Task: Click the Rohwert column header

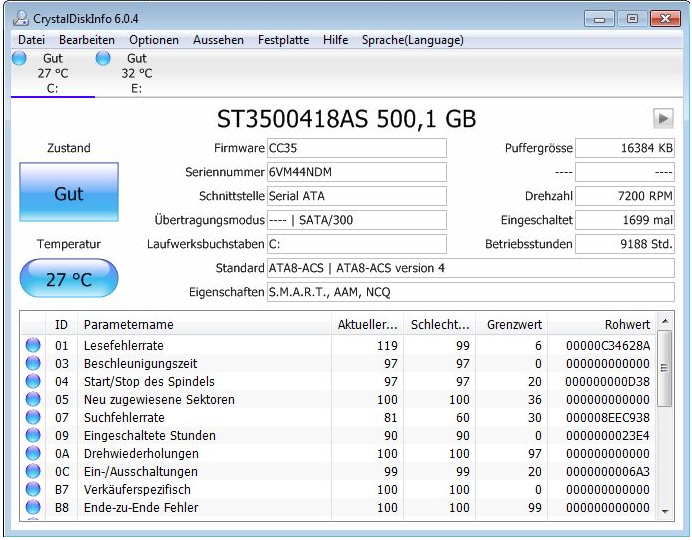Action: (x=602, y=325)
